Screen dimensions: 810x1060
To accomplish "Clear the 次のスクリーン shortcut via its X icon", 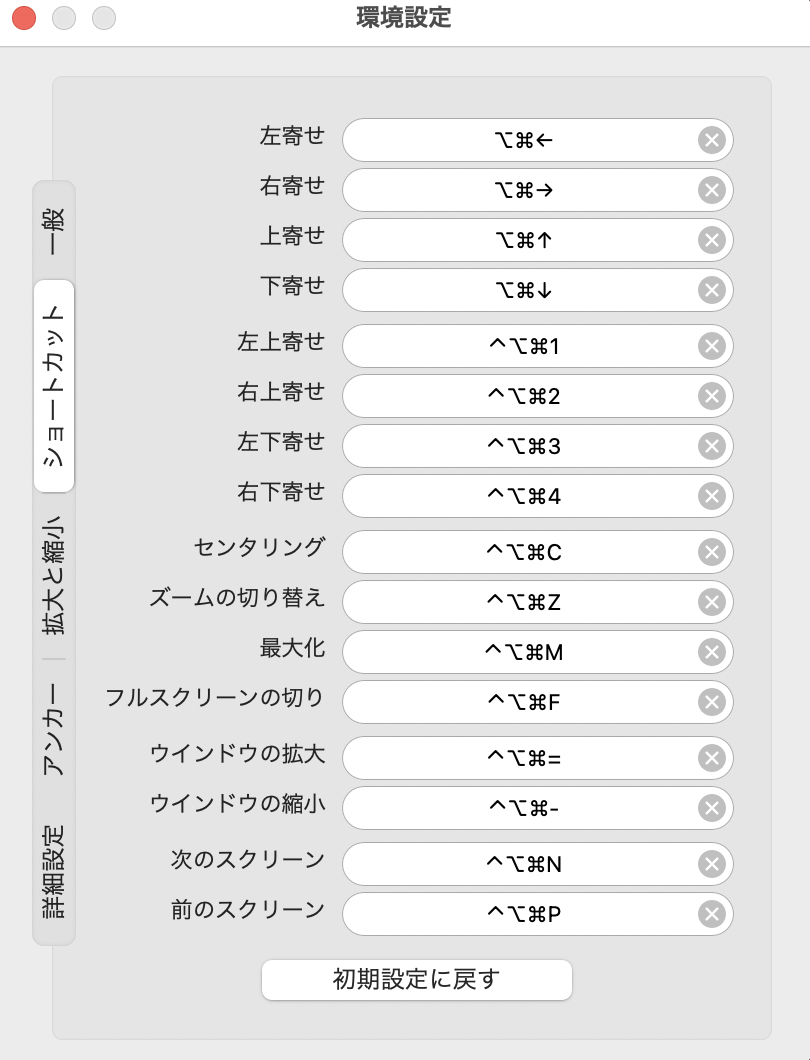I will tap(711, 864).
